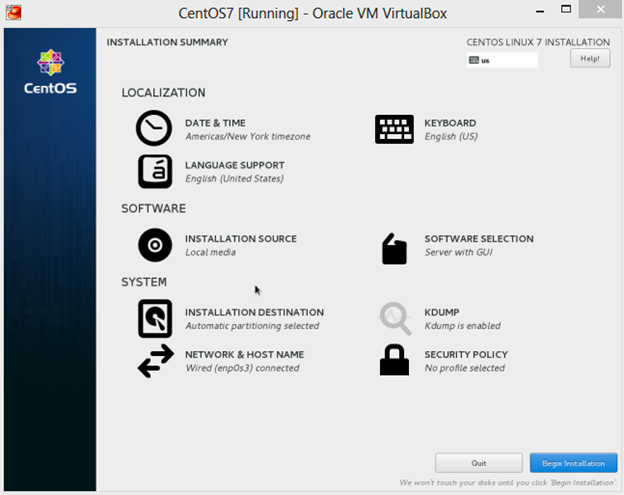
Task: Select the KEYBOARD label
Action: pos(450,123)
